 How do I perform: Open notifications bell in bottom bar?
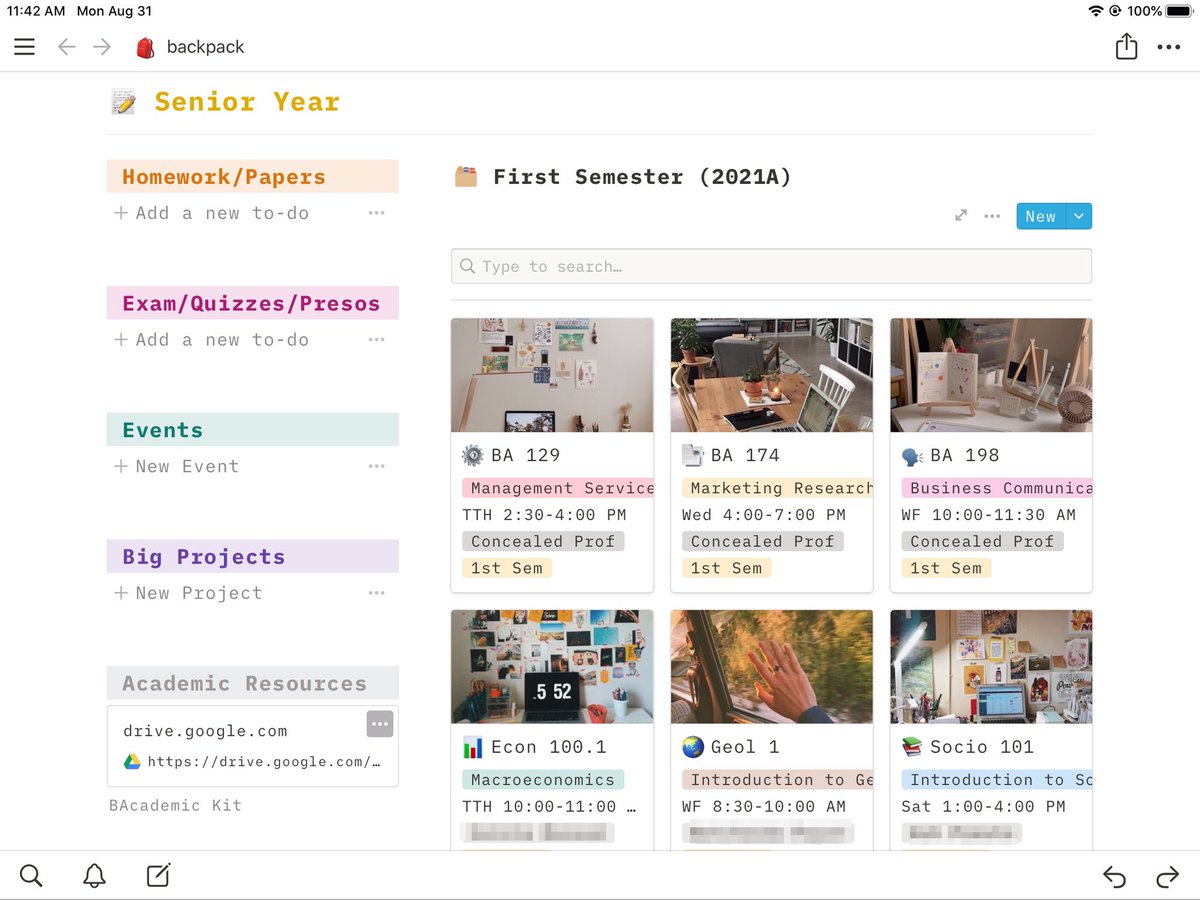pyautogui.click(x=94, y=876)
